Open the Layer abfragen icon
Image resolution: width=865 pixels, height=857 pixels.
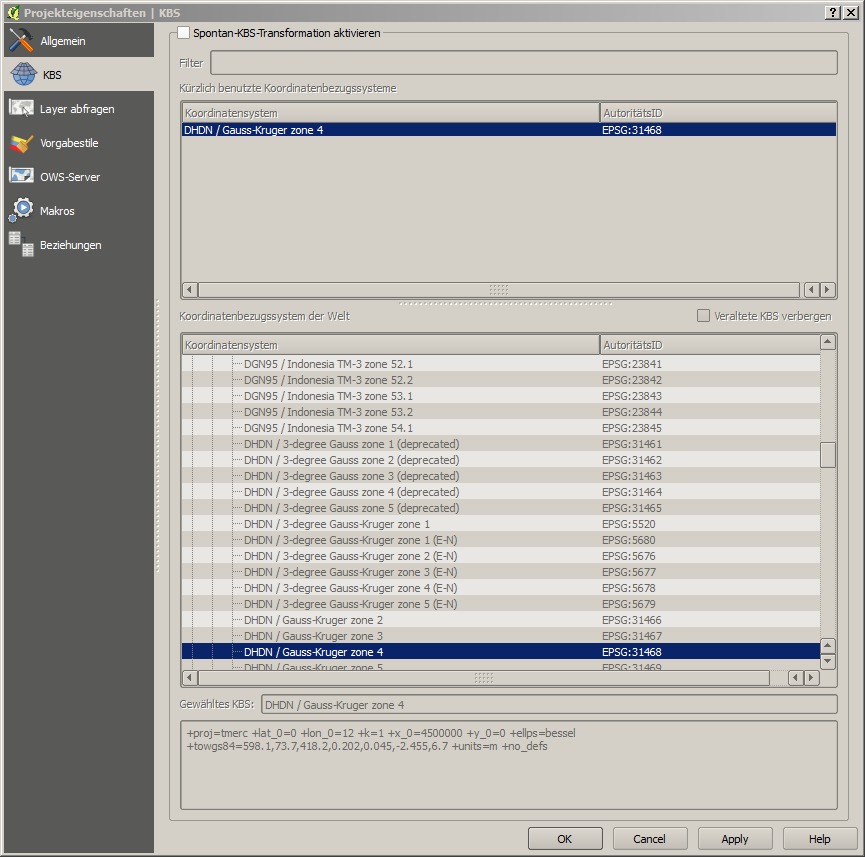click(x=22, y=108)
